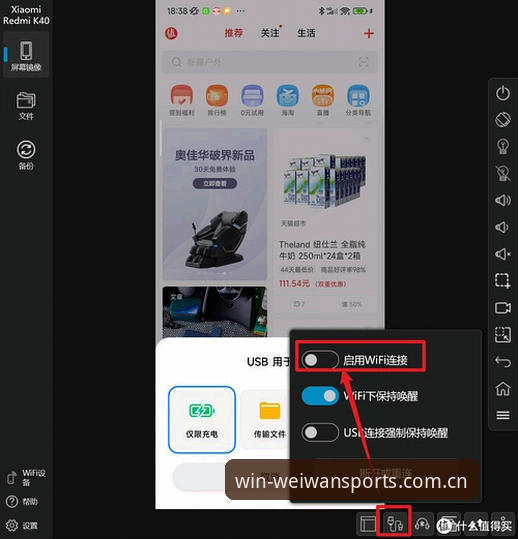Open the 文章 article thumbnail
Viewport: 518px width, 539px height.
(215, 312)
